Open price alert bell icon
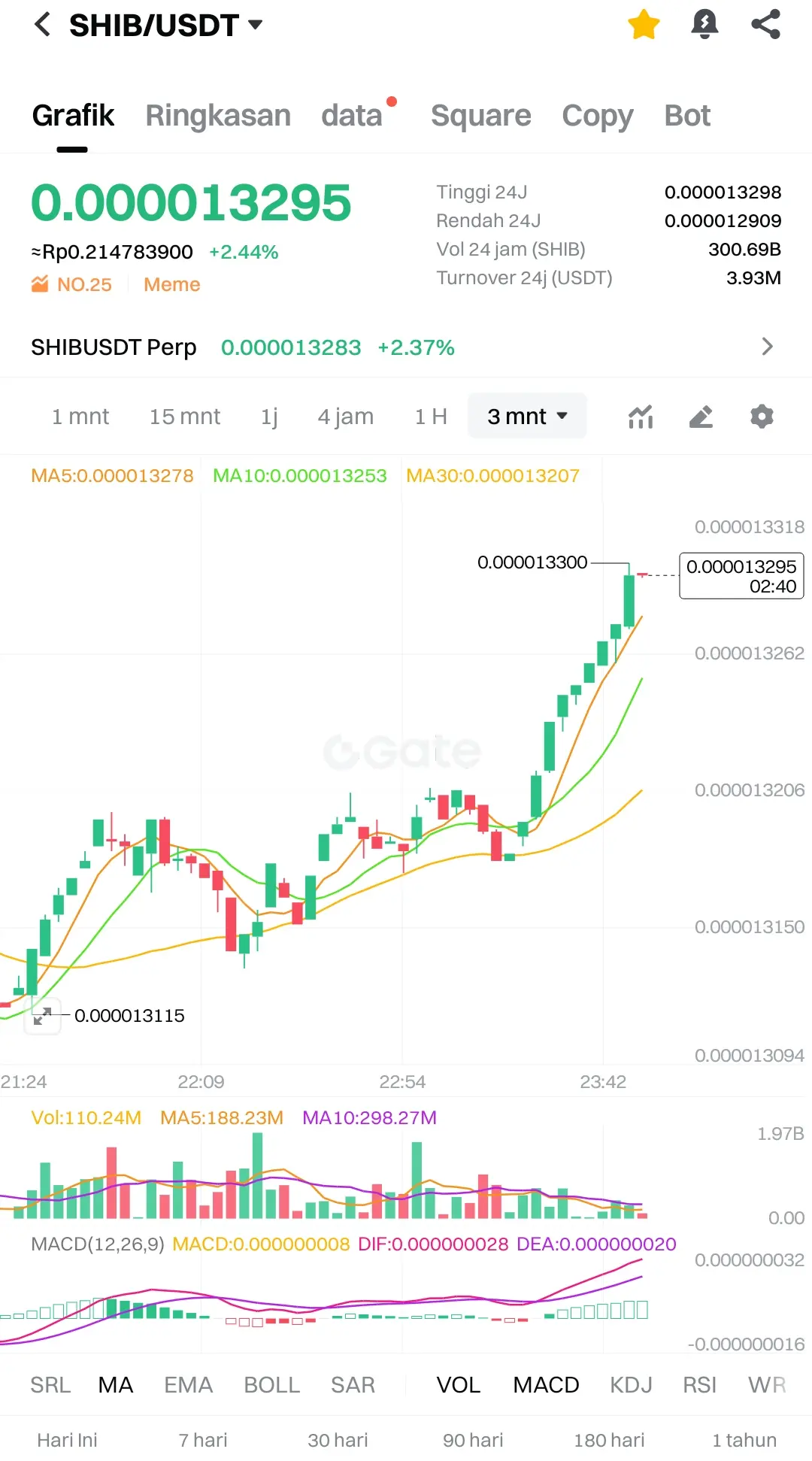Screen dimensions: 812x1461 704,25
